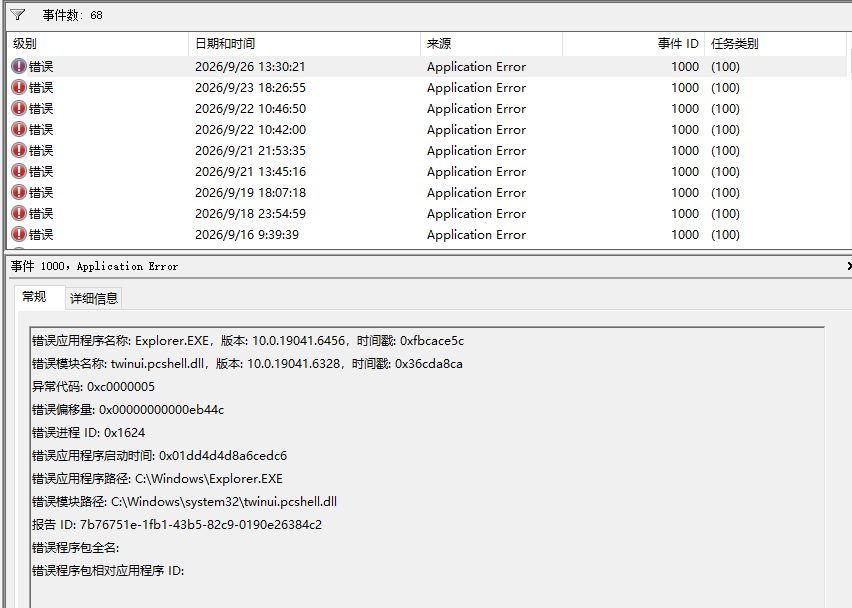Click the Explorer.EXE faulting application name line
Screen dimensions: 852x608
(248, 341)
